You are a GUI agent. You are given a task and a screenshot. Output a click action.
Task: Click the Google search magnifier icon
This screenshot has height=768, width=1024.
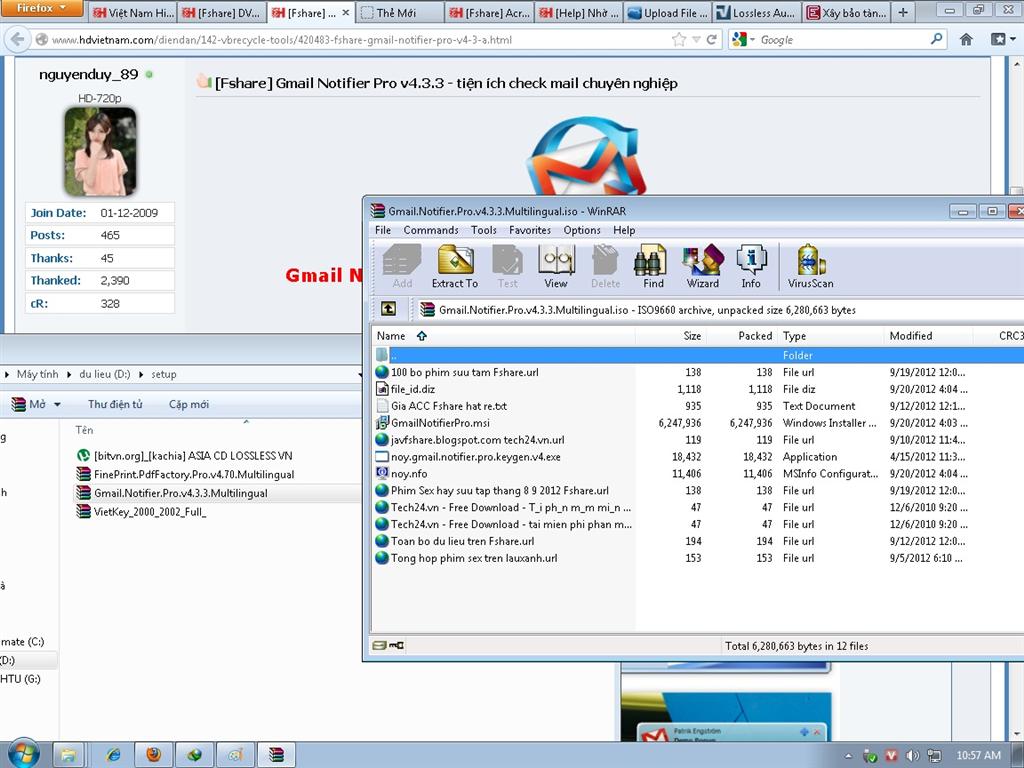[x=936, y=39]
